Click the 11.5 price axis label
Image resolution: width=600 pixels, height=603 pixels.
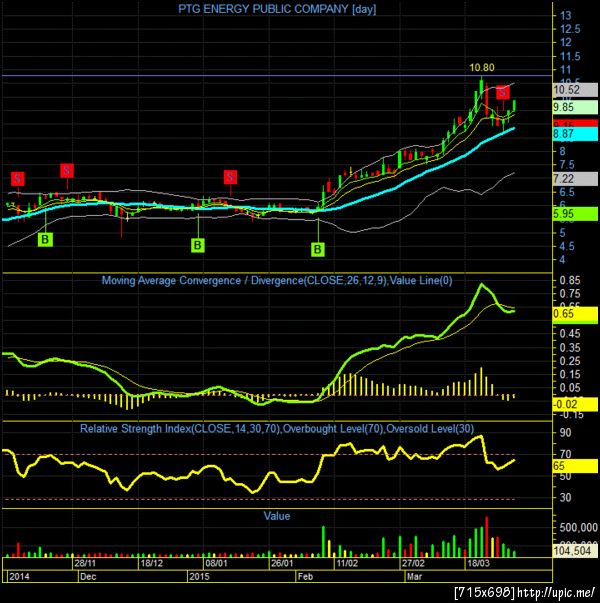570,57
